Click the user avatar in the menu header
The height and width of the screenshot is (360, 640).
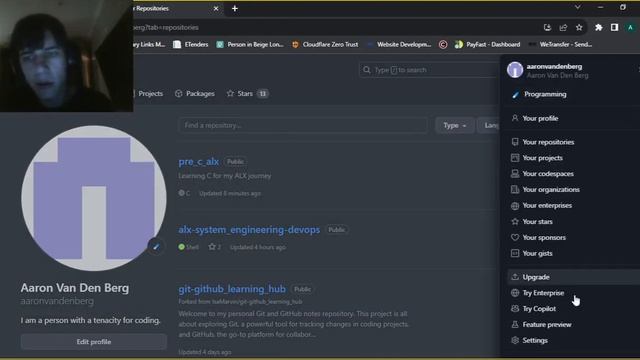tap(515, 70)
